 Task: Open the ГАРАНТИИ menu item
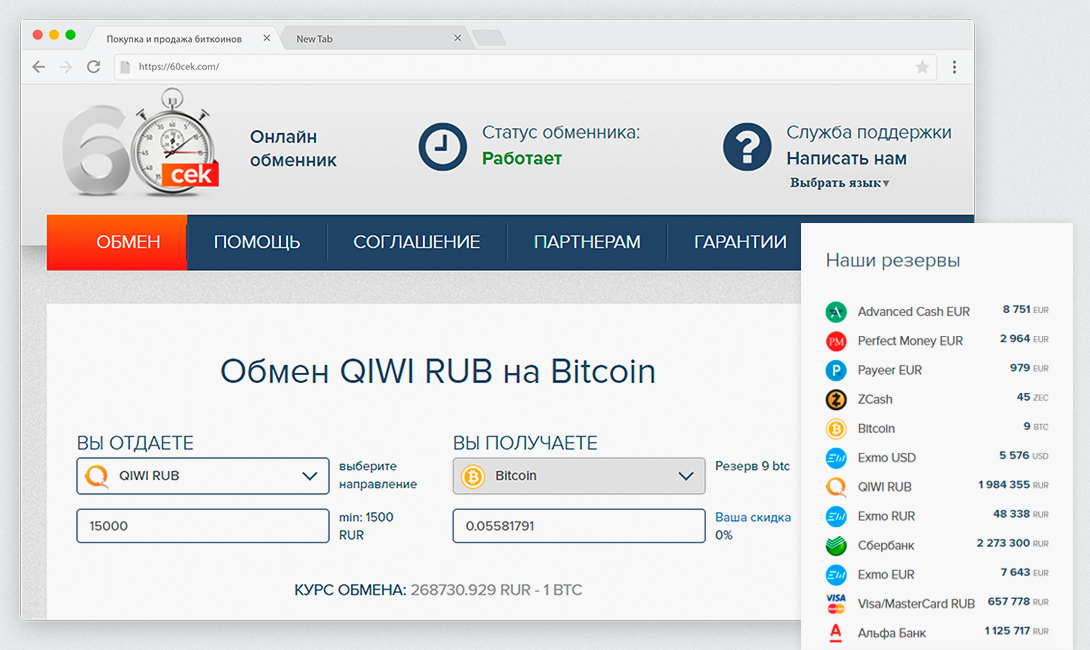click(x=740, y=242)
